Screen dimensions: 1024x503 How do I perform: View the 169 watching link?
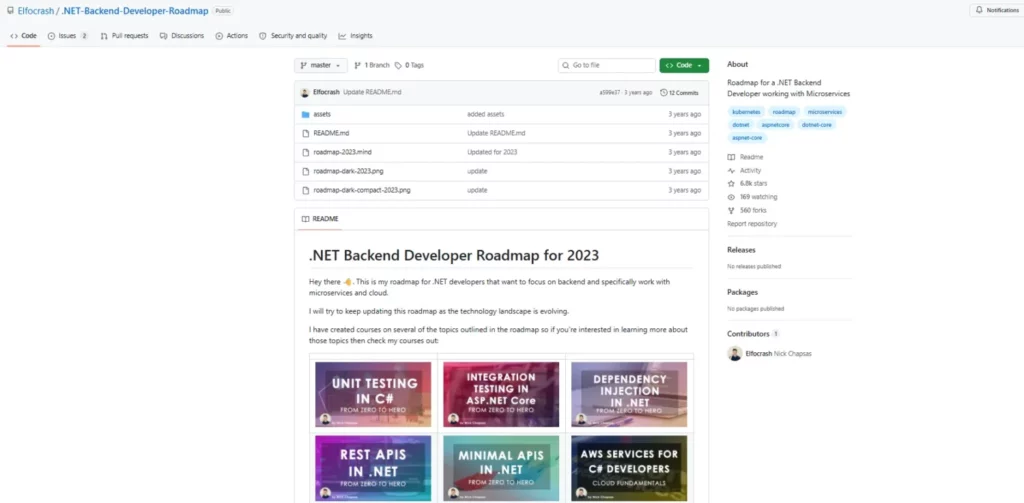pyautogui.click(x=752, y=197)
